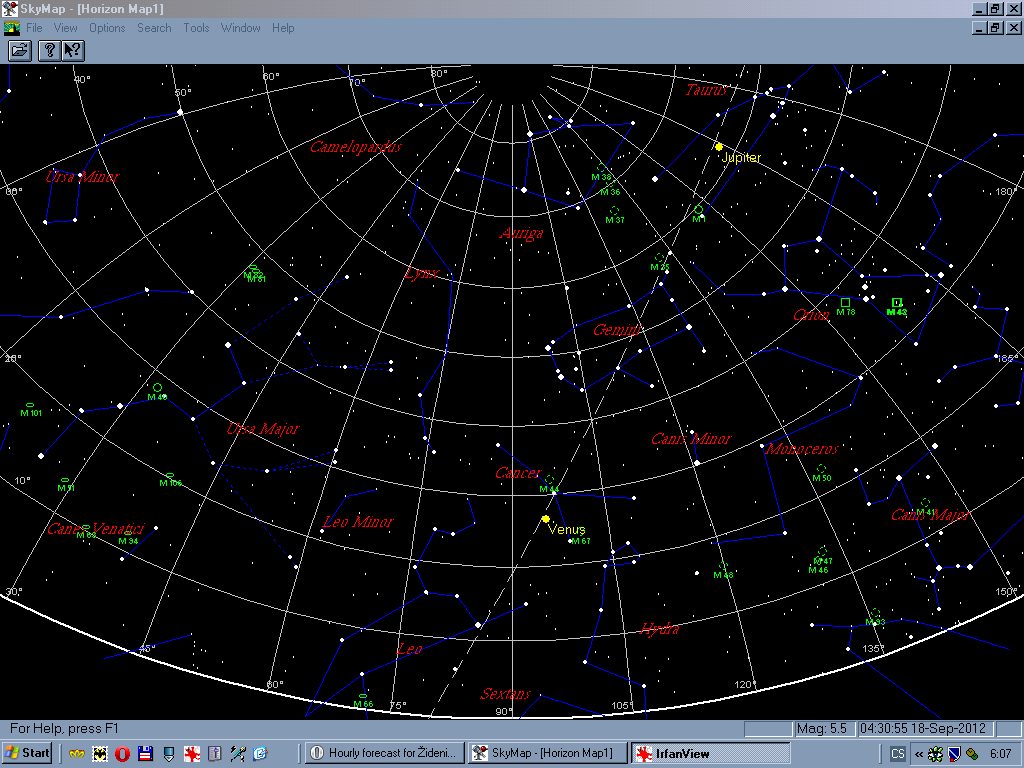Open the View menu
This screenshot has height=768, width=1024.
(65, 28)
